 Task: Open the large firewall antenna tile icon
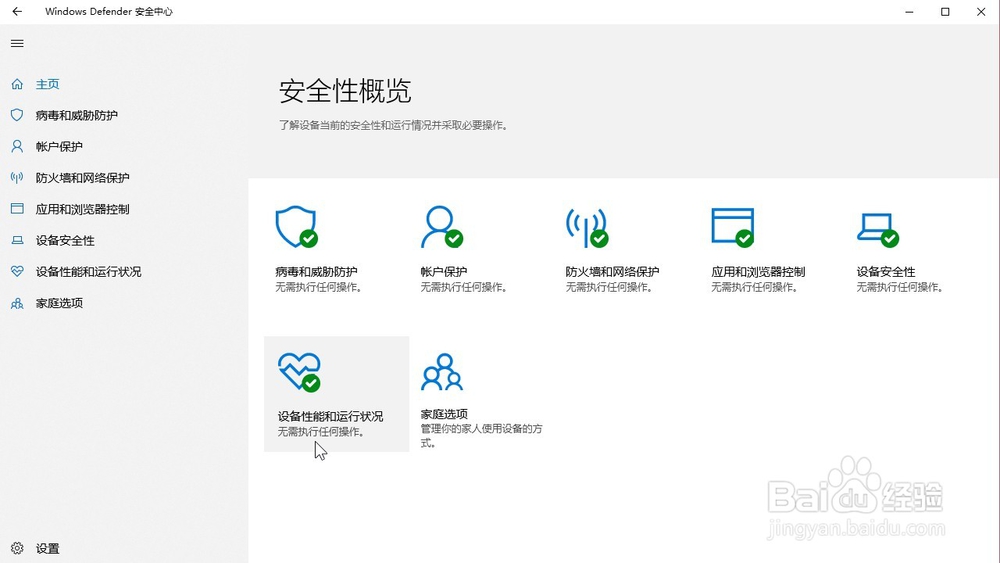tap(587, 227)
